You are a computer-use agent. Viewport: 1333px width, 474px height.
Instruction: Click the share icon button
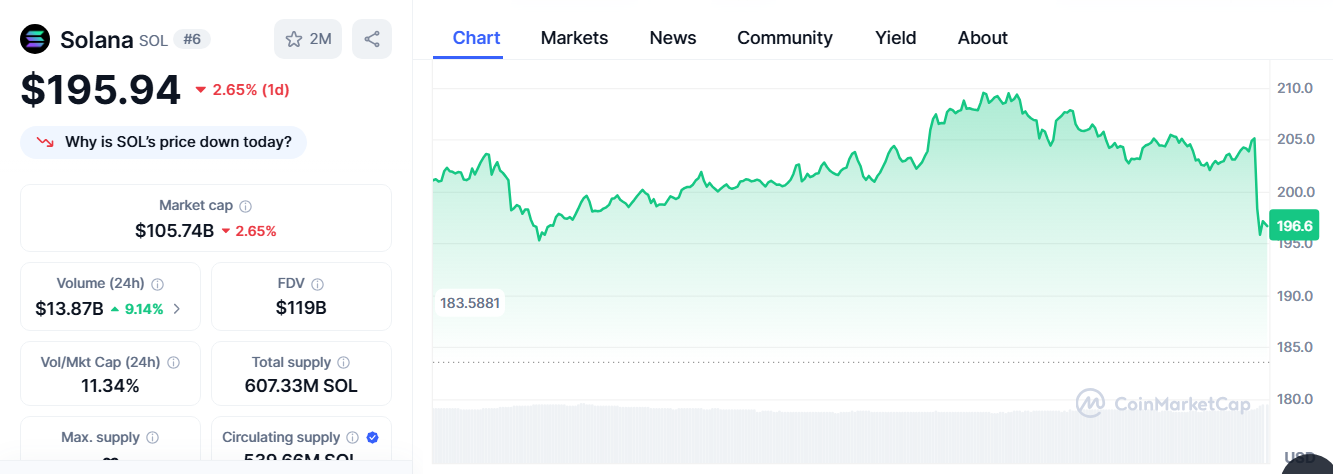[372, 39]
